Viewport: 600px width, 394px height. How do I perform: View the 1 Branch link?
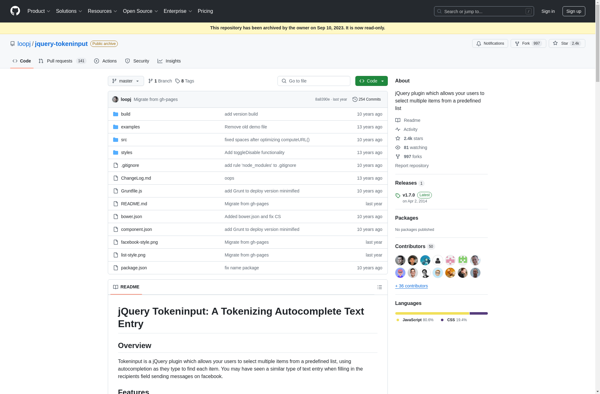point(160,81)
